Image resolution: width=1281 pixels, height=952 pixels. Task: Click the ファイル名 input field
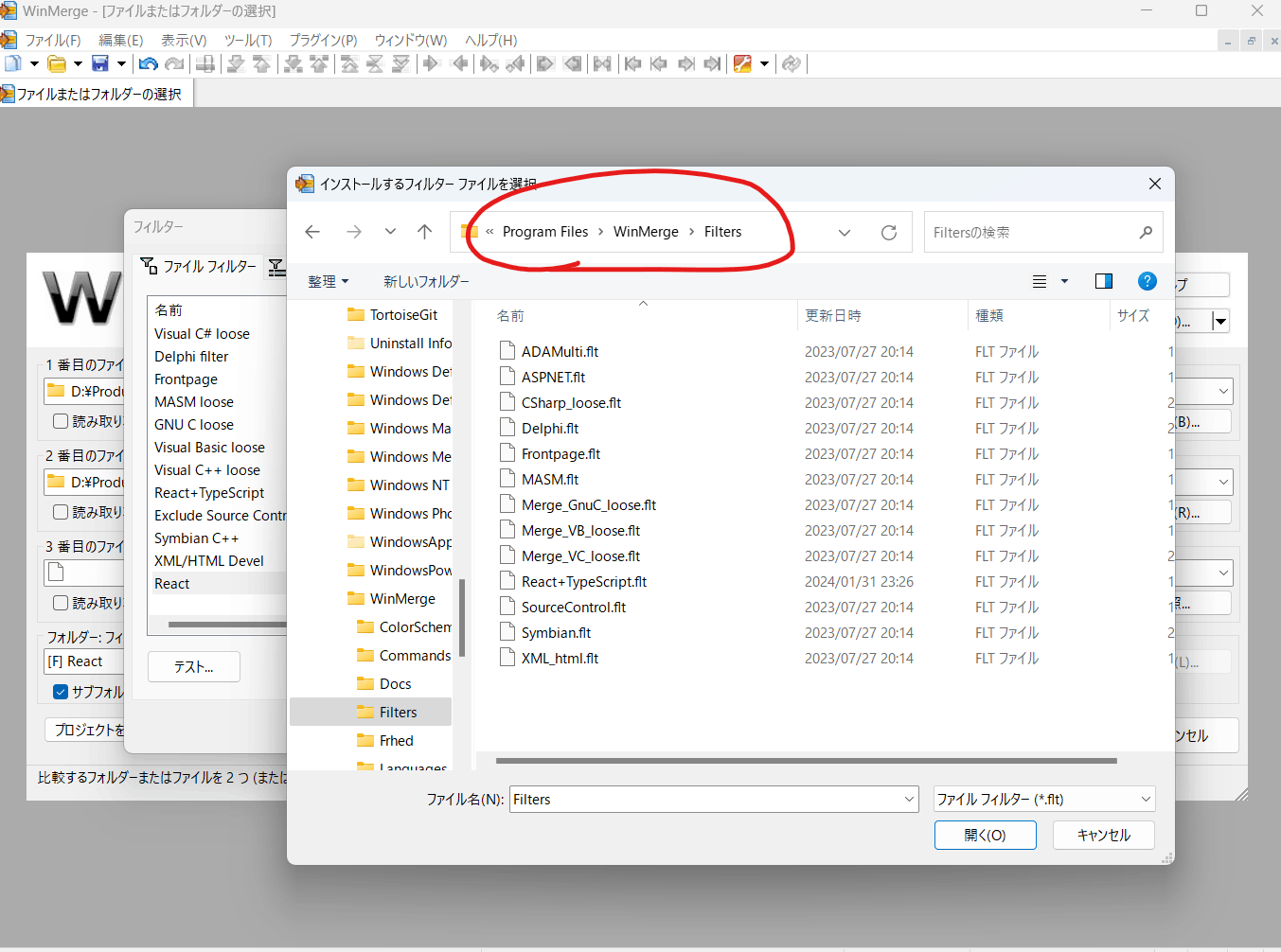(x=706, y=800)
